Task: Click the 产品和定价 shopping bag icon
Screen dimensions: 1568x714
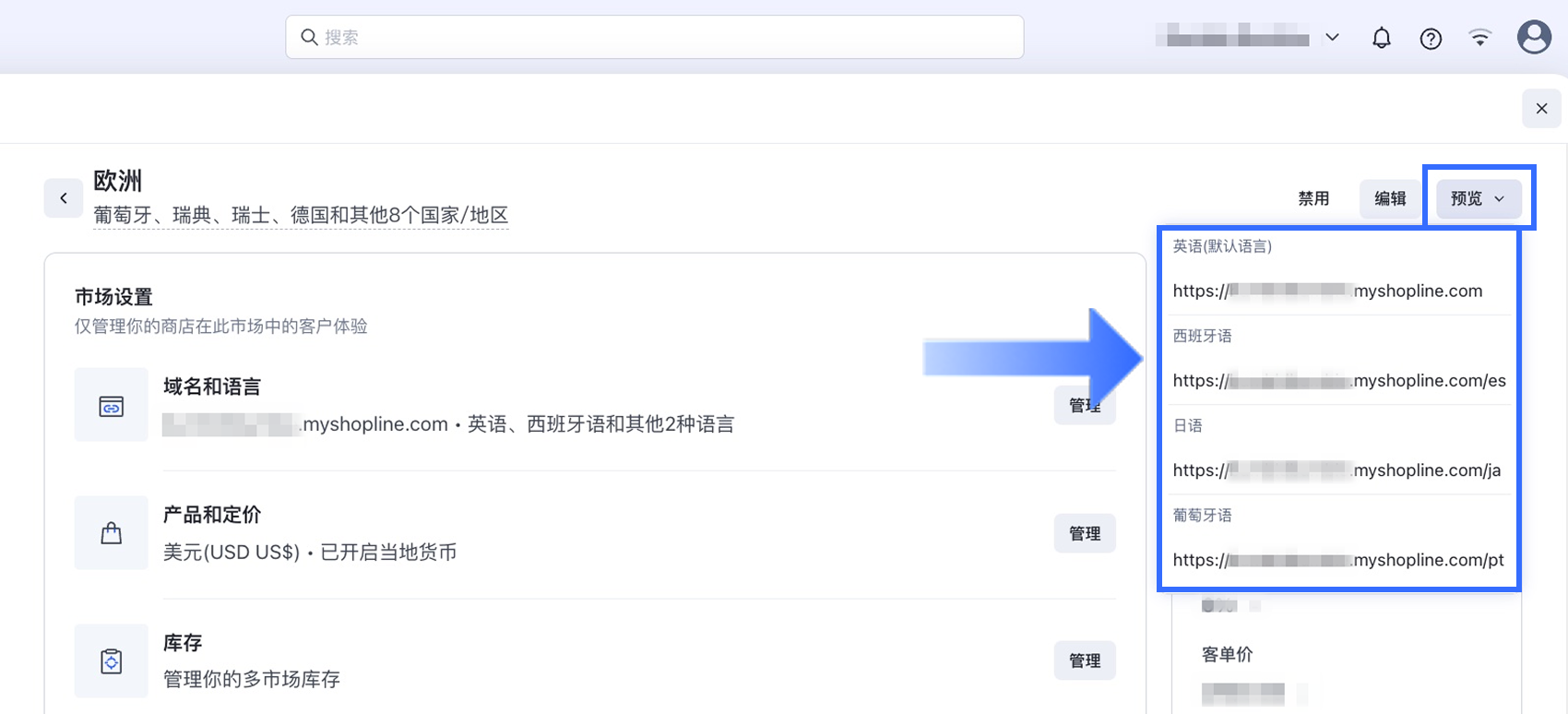Action: tap(112, 533)
